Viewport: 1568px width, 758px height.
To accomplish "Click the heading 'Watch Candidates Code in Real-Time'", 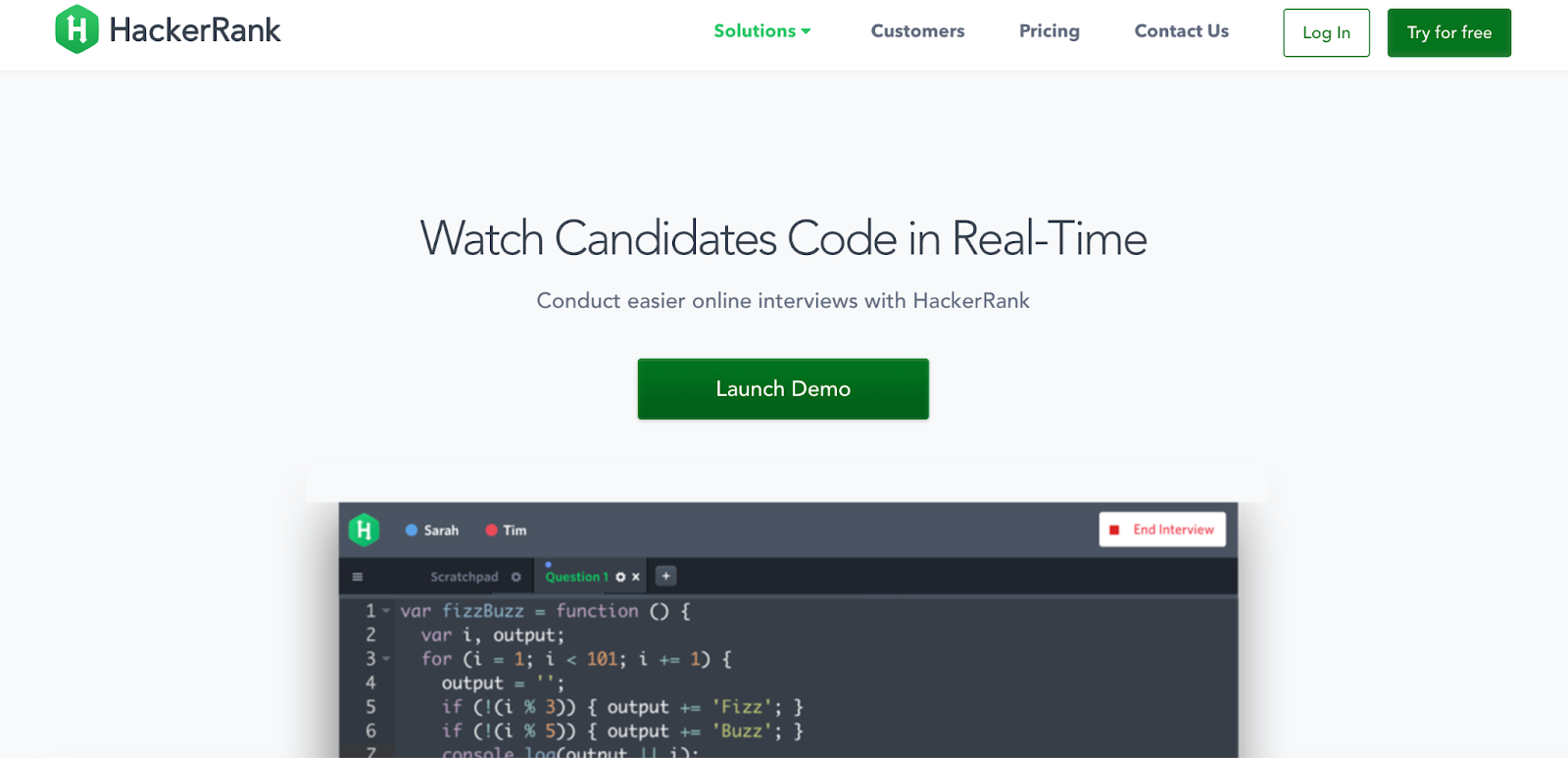I will 783,238.
